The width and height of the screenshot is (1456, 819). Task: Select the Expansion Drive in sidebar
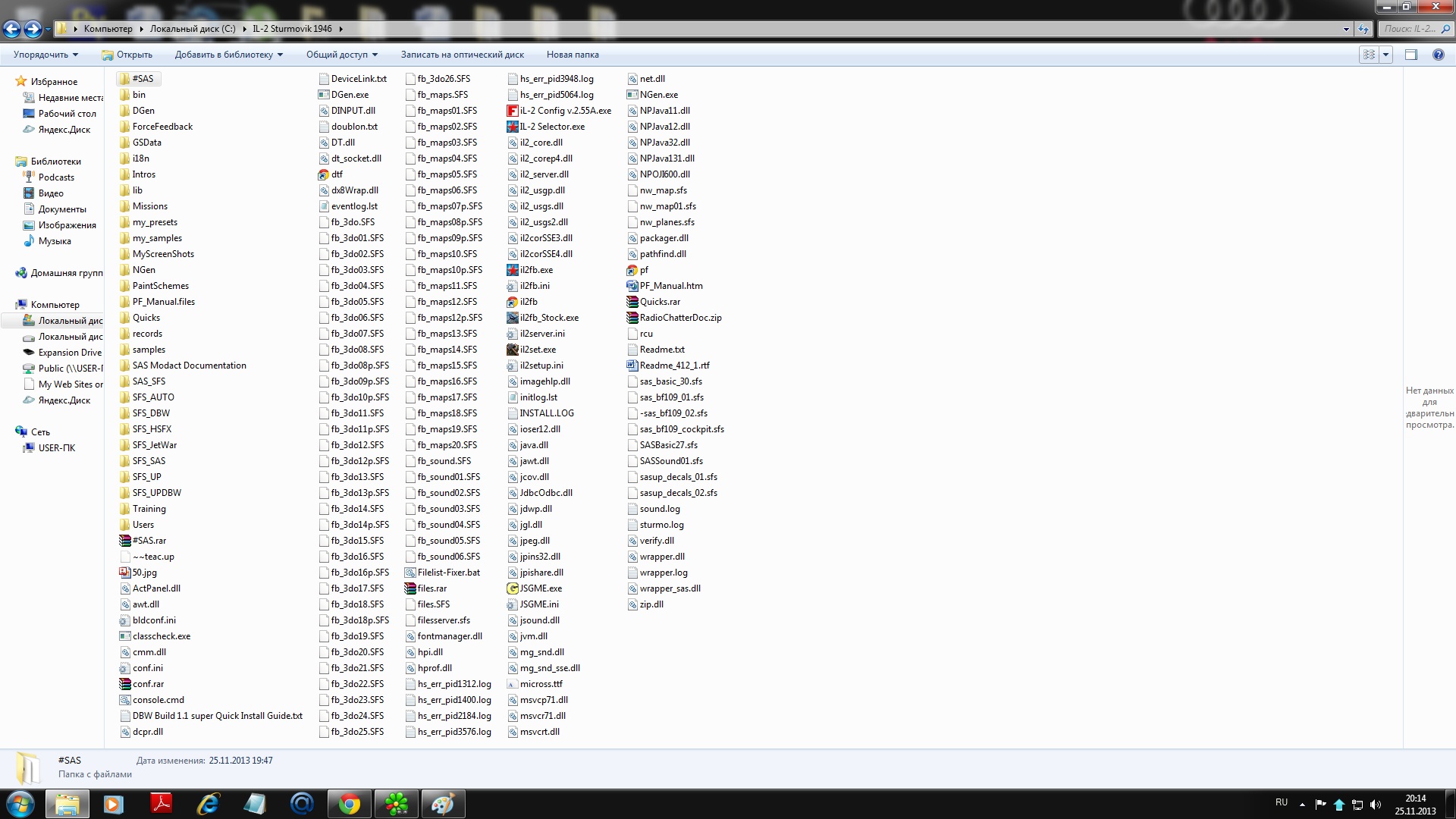(70, 353)
